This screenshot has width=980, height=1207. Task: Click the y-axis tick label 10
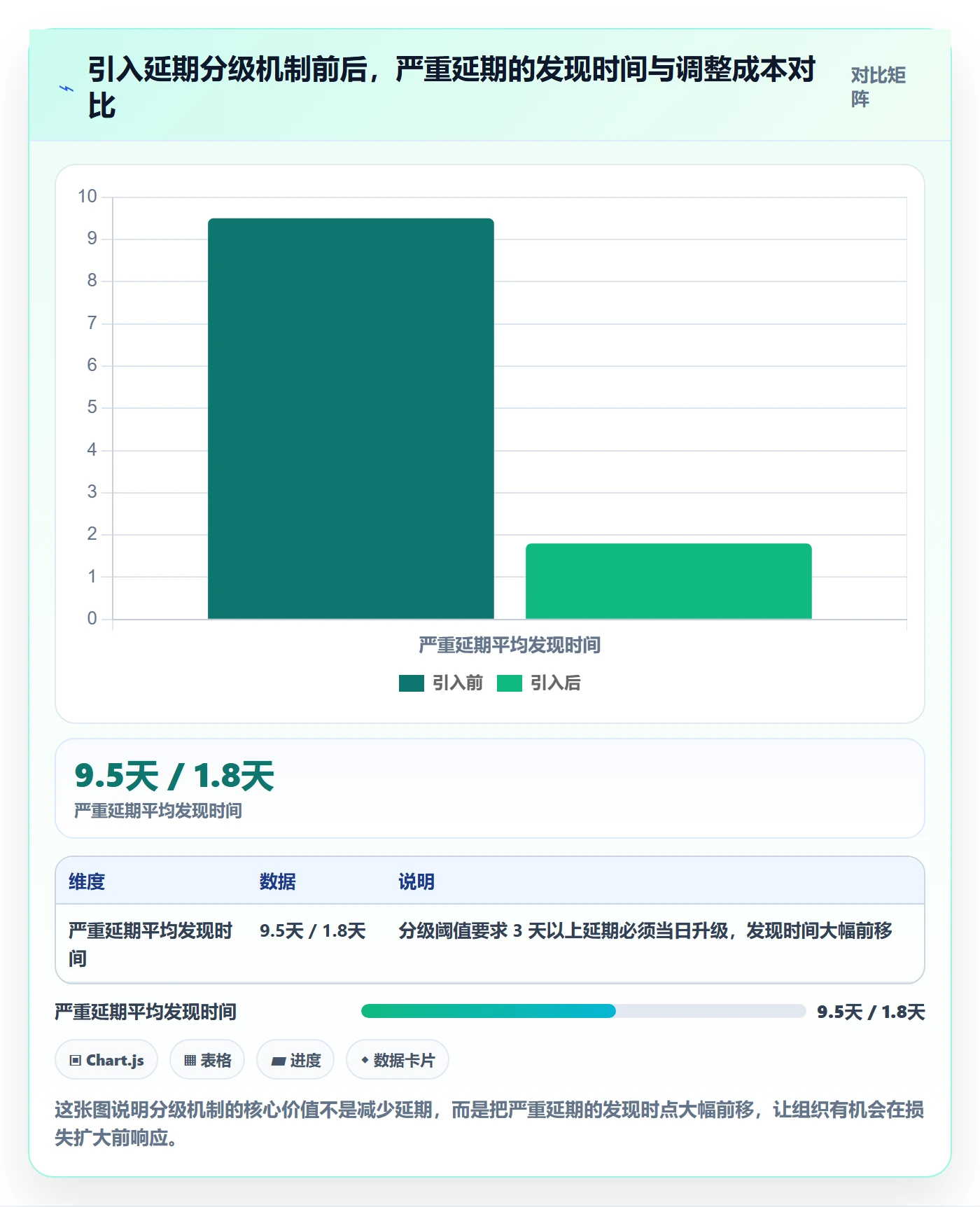tap(87, 197)
